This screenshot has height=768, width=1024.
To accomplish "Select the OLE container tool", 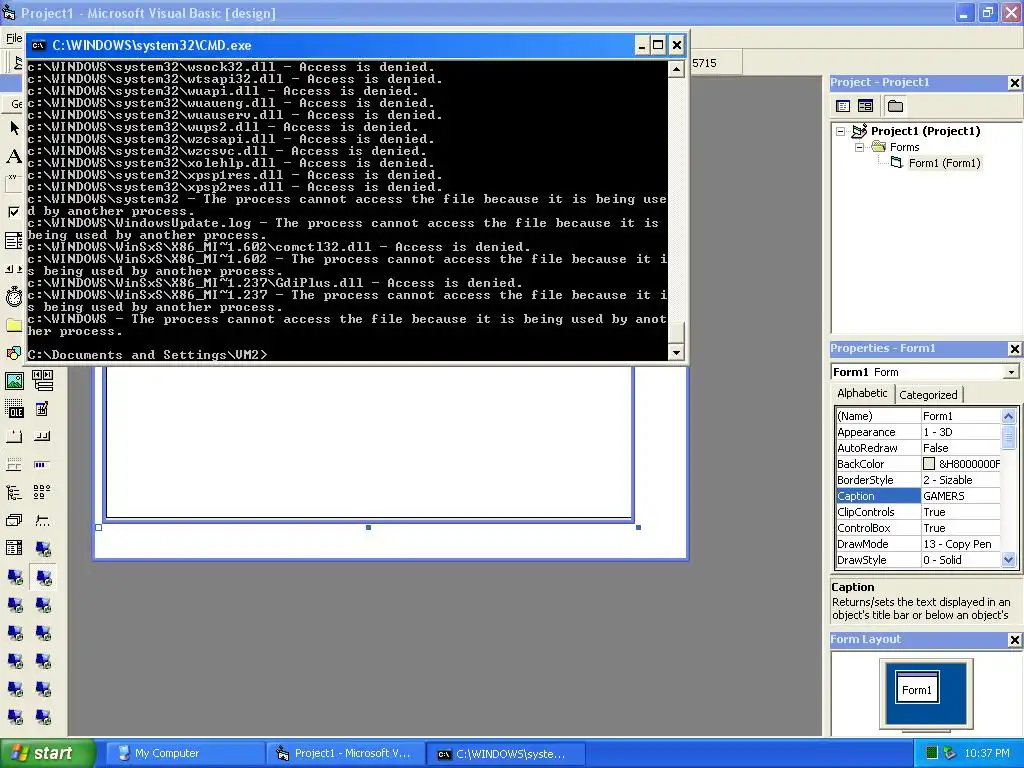I will pos(14,409).
